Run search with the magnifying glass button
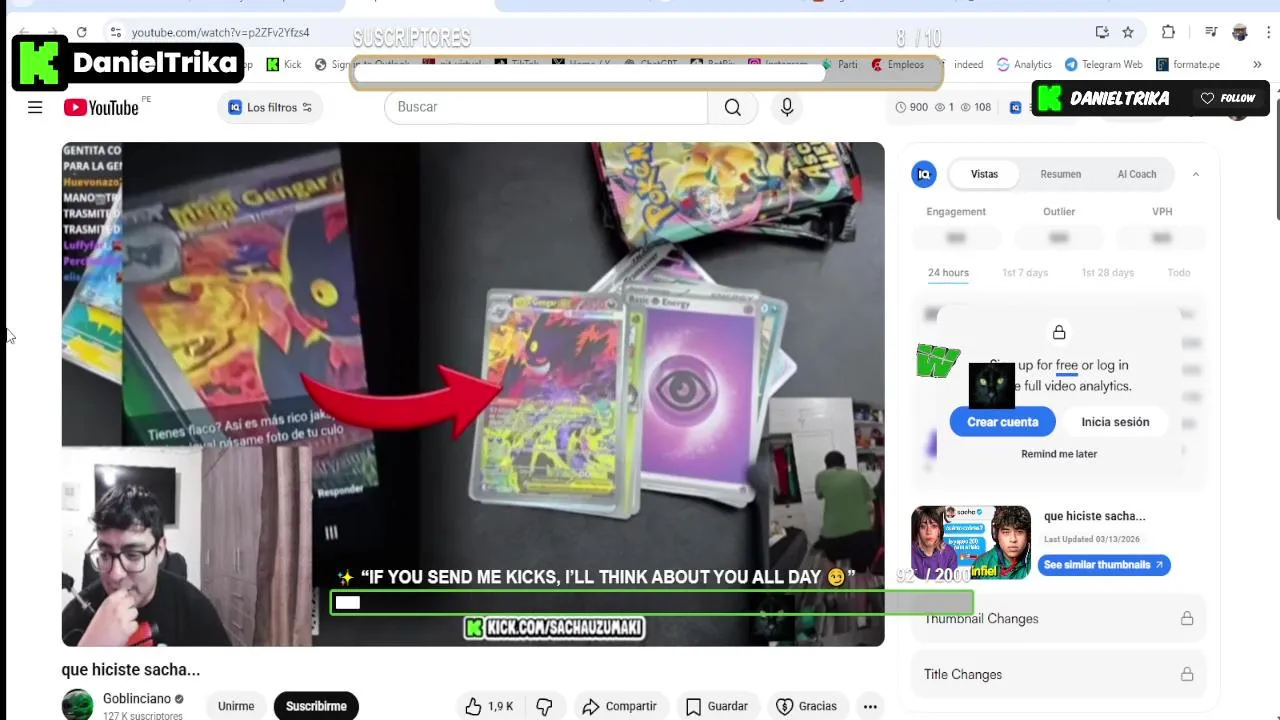 coord(733,107)
